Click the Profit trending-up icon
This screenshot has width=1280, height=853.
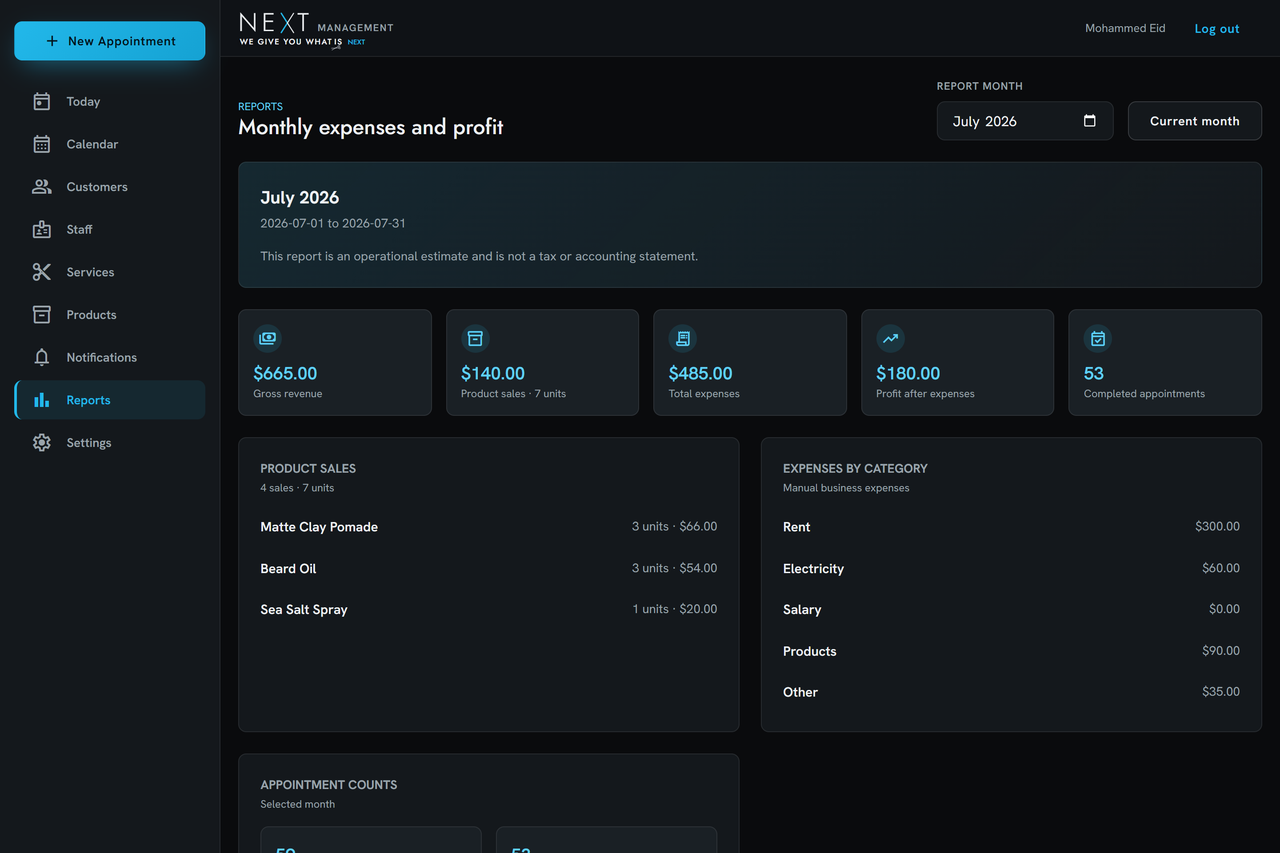890,338
